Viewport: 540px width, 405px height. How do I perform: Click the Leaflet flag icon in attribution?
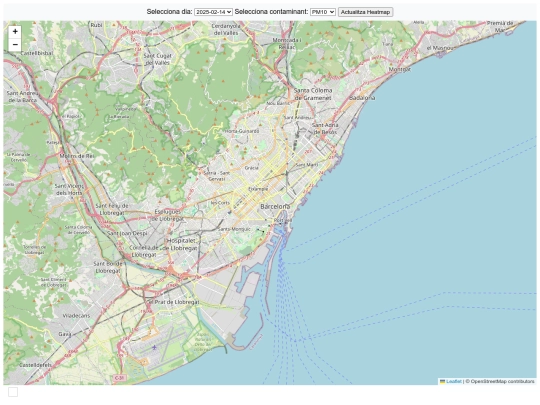pos(443,381)
